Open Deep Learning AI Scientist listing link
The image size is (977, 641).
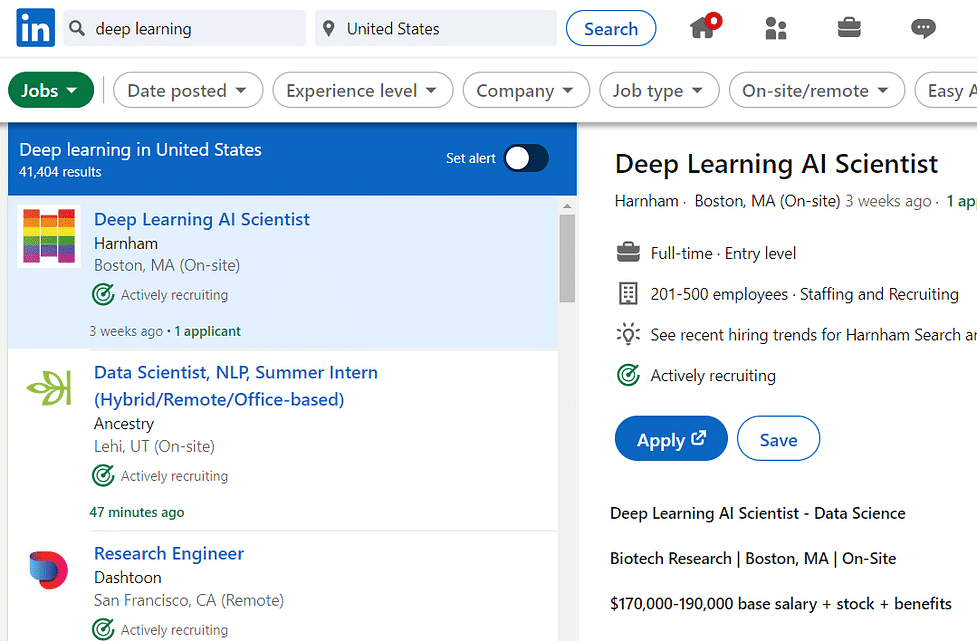tap(201, 219)
